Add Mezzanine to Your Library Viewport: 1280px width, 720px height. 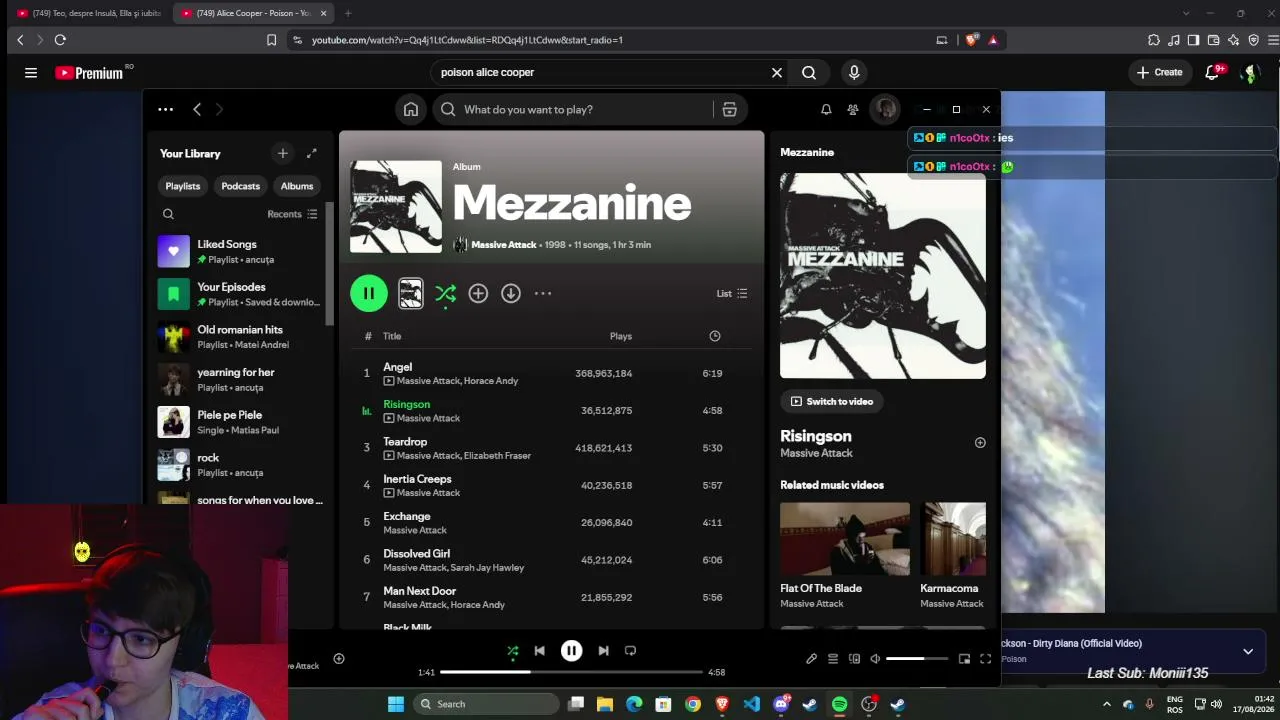[478, 293]
